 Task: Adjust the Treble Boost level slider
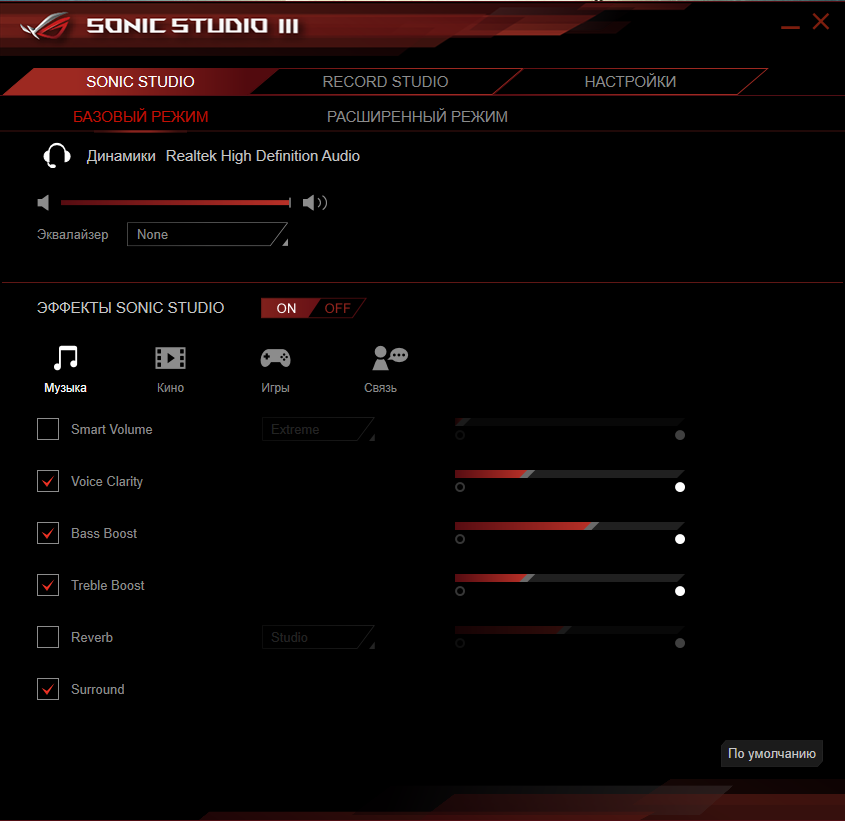tap(570, 578)
